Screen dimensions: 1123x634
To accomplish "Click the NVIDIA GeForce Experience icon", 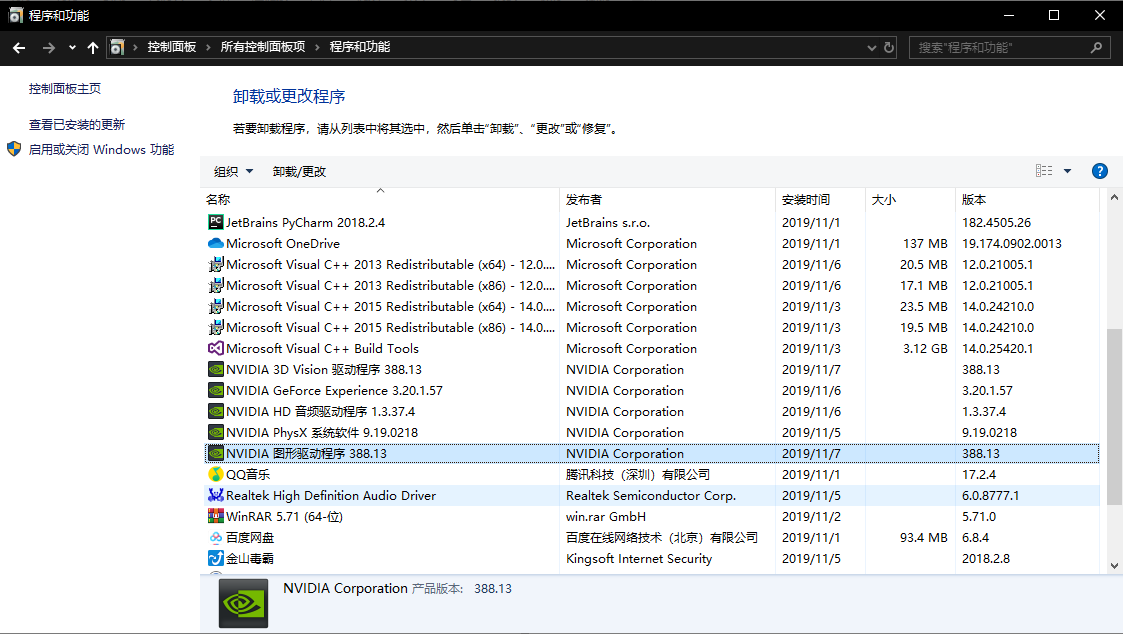I will point(216,390).
